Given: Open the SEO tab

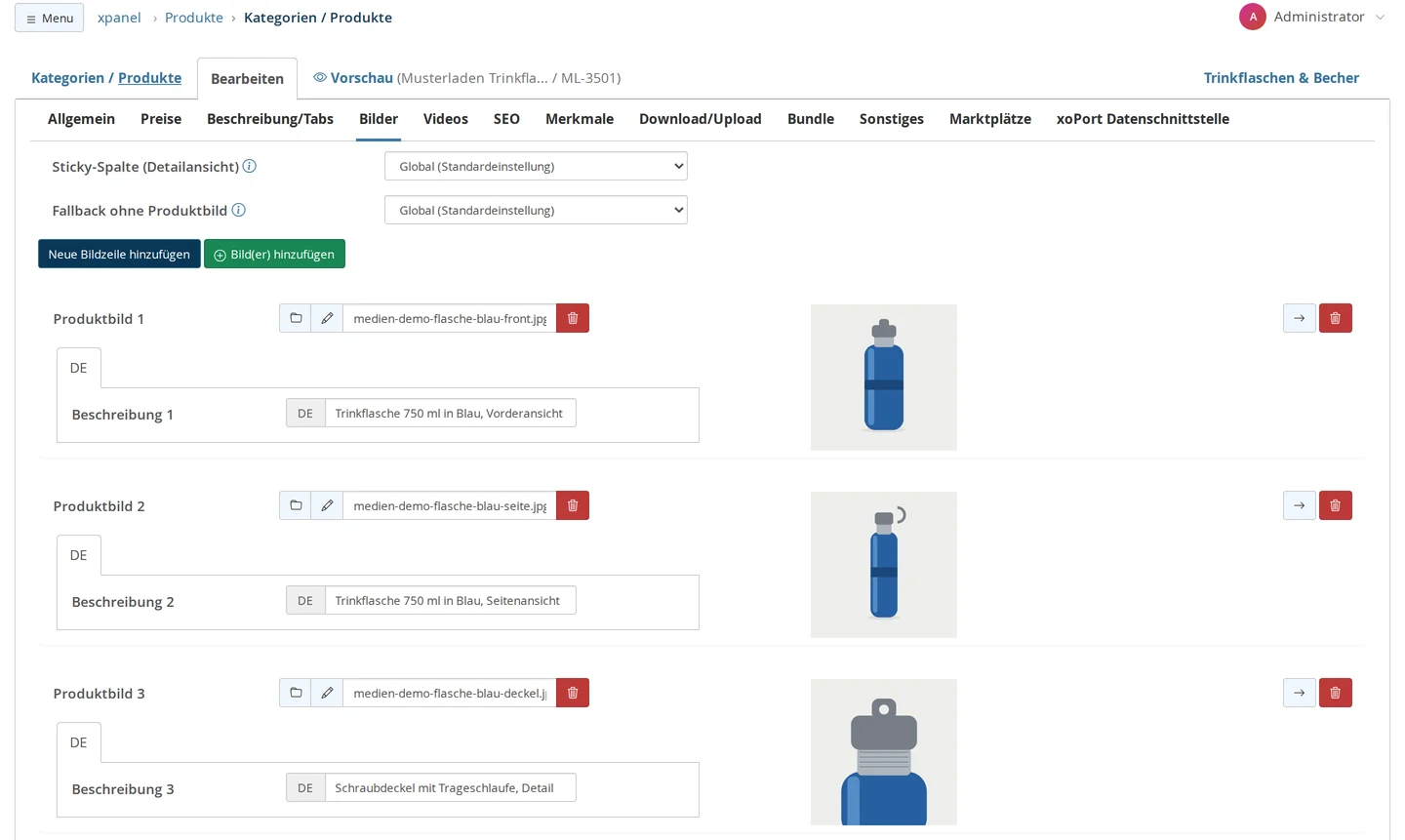Looking at the screenshot, I should 506,119.
